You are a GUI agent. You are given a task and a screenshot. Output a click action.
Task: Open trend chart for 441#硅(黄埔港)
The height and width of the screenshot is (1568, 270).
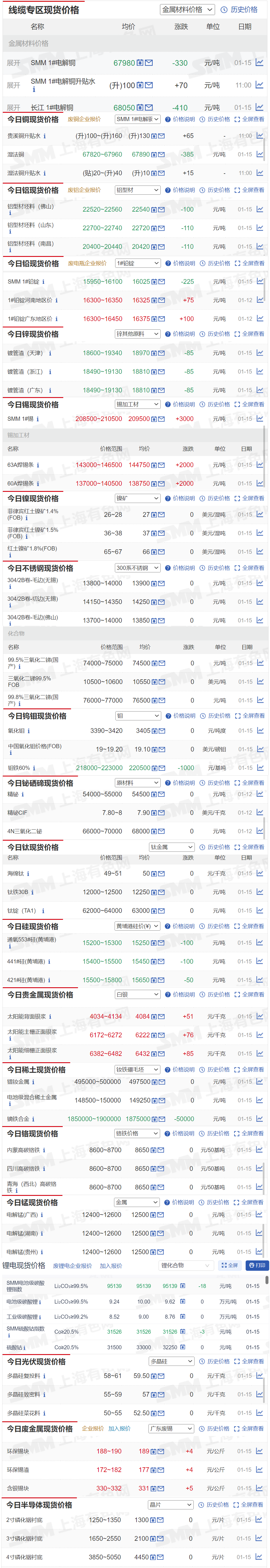(x=260, y=961)
